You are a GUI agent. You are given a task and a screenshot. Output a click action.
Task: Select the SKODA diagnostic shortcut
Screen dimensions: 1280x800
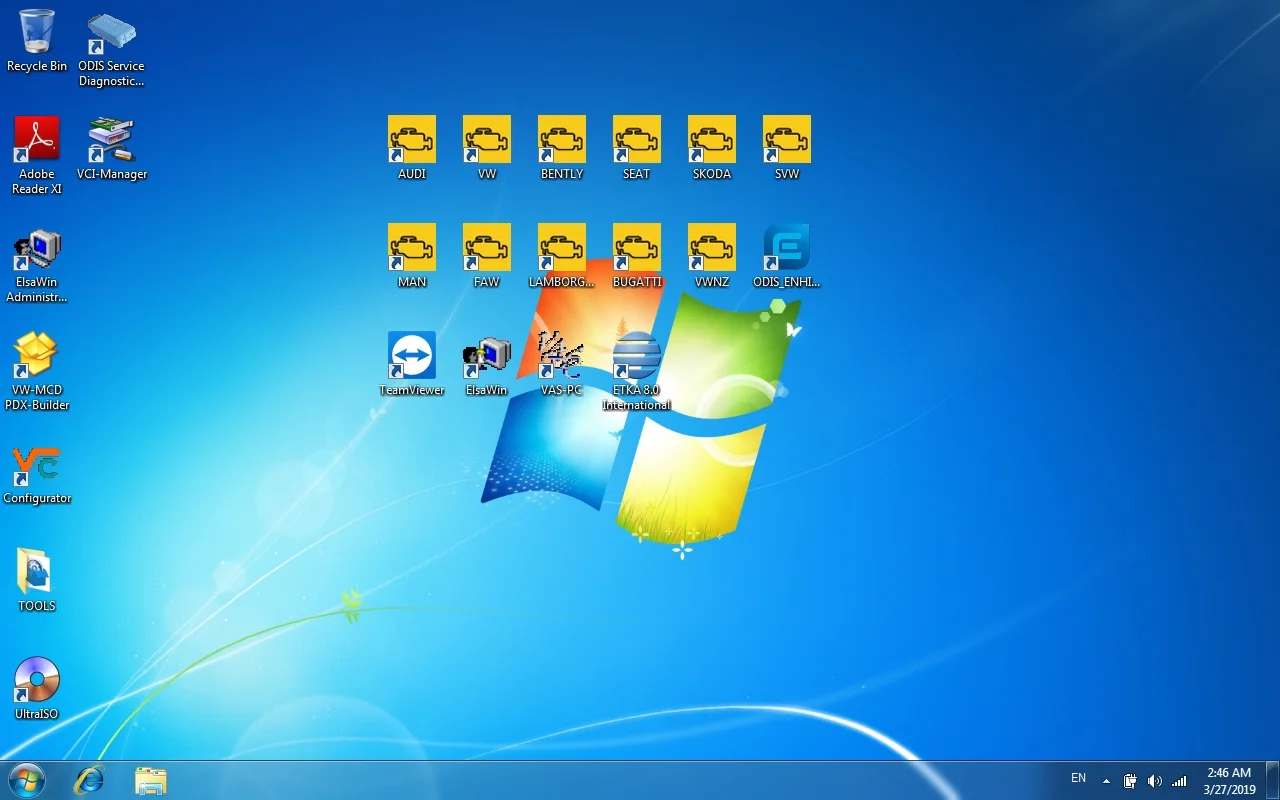click(712, 148)
